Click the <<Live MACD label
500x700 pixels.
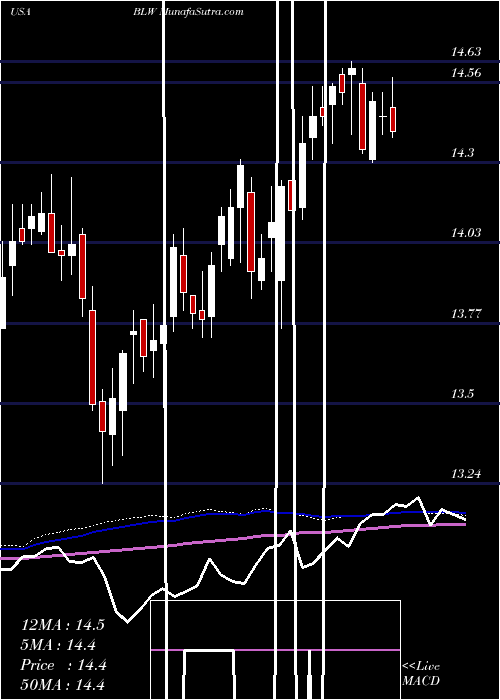pos(421,674)
